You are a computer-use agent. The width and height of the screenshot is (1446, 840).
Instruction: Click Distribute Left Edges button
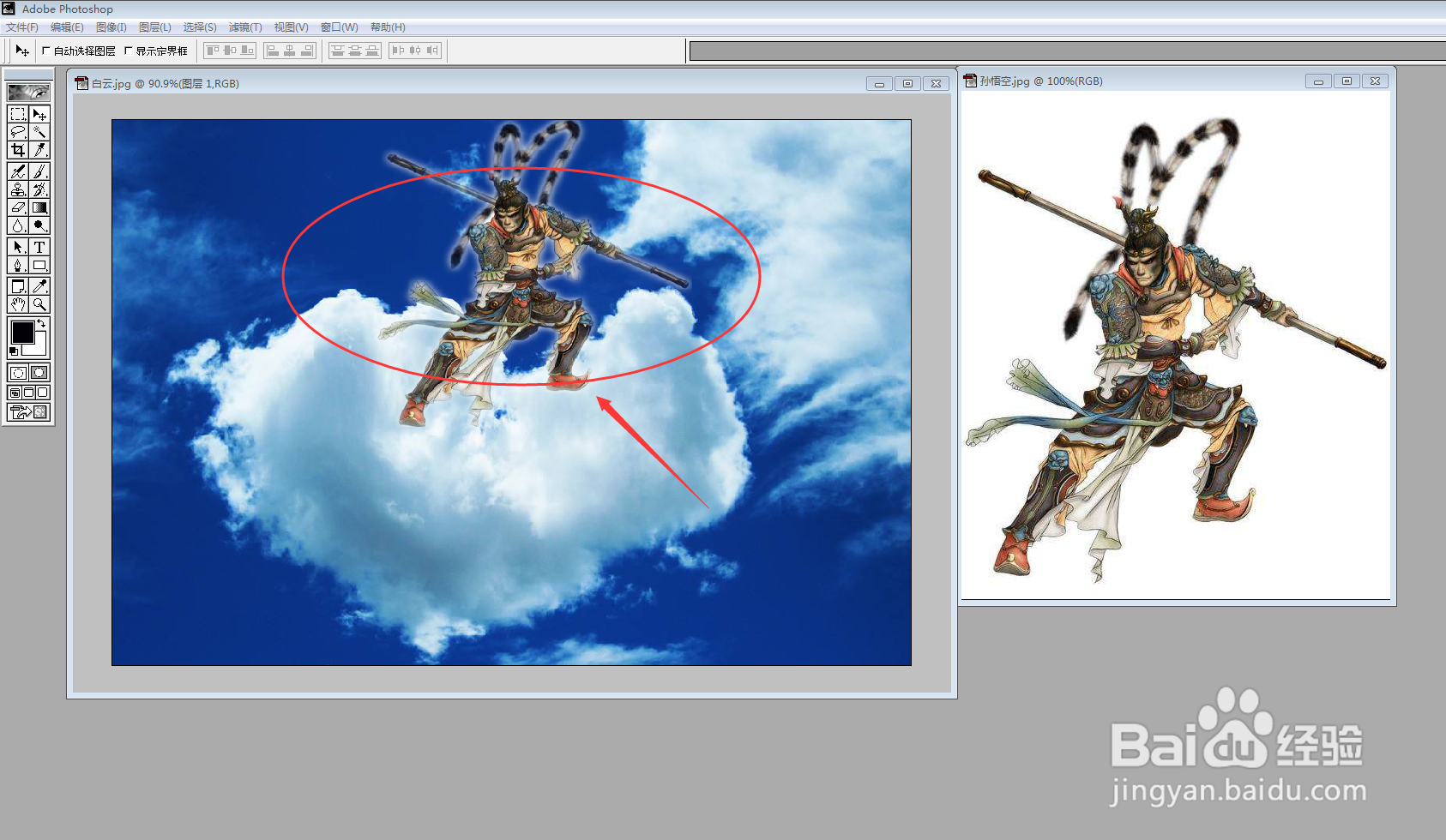tap(398, 51)
